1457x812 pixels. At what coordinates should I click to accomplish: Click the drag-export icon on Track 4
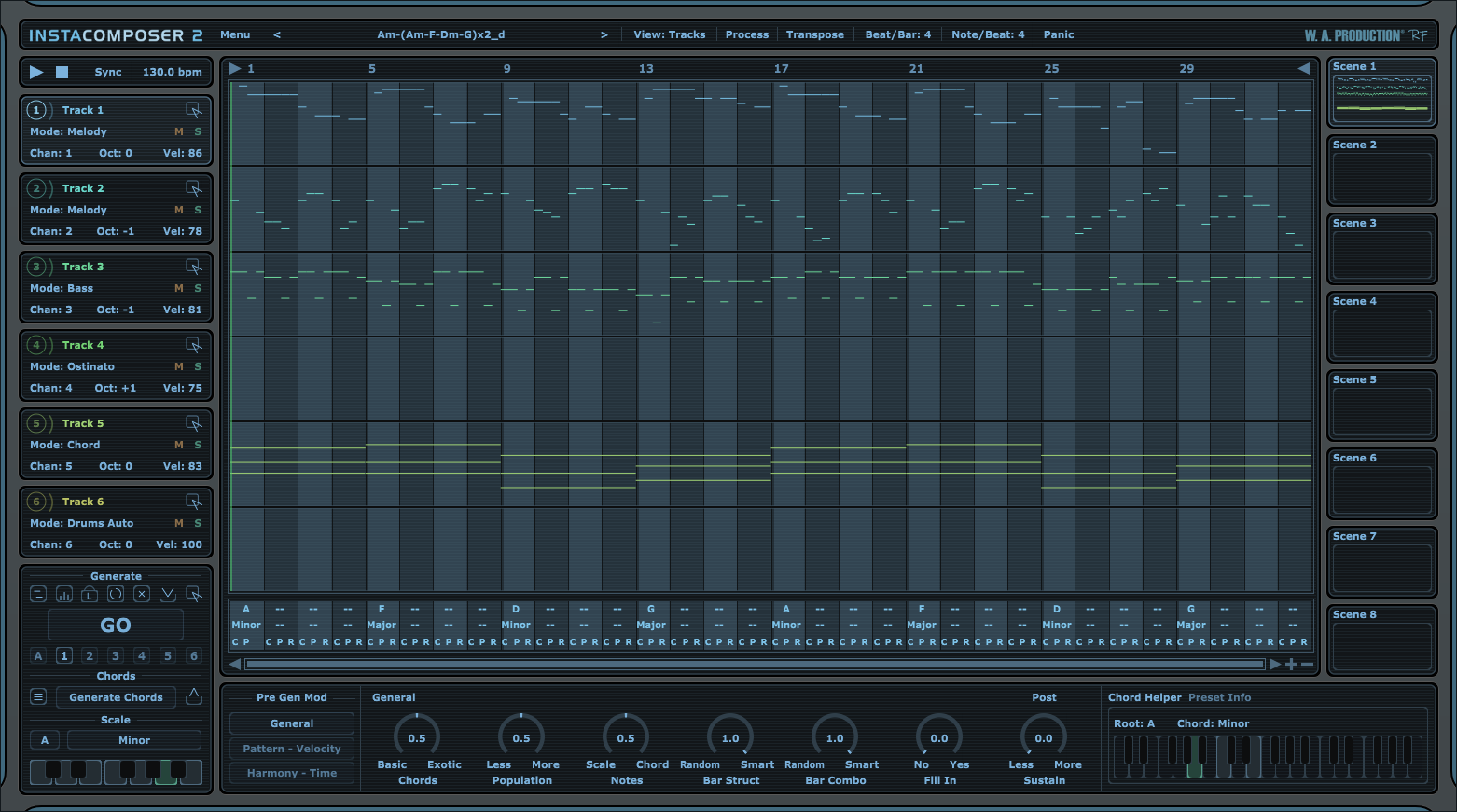click(194, 345)
